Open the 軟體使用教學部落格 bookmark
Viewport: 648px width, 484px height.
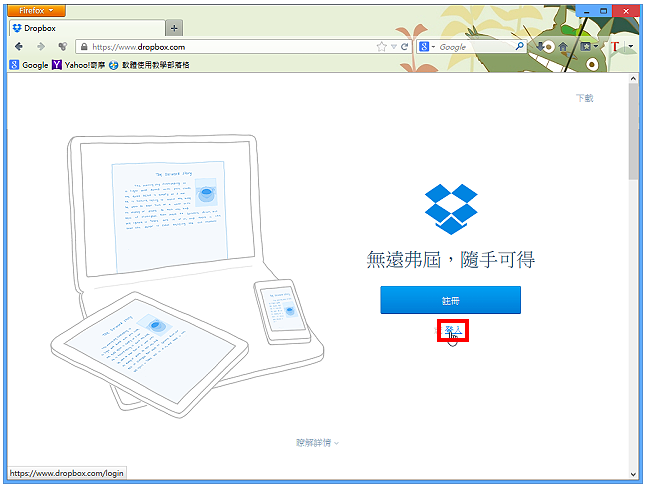(149, 65)
